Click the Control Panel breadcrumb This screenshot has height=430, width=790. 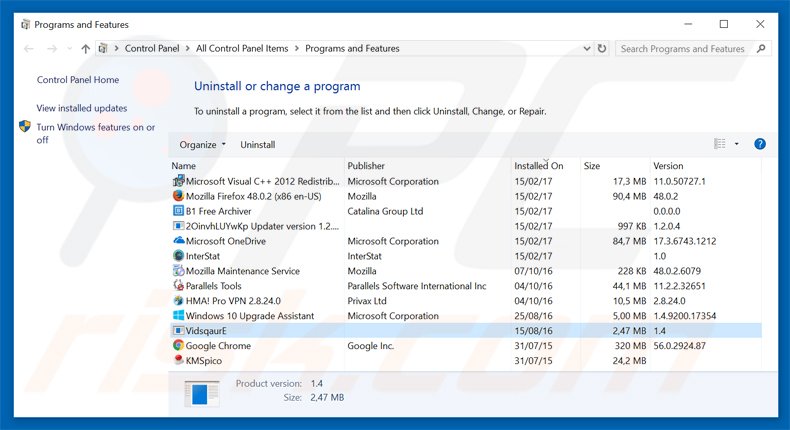tap(152, 48)
